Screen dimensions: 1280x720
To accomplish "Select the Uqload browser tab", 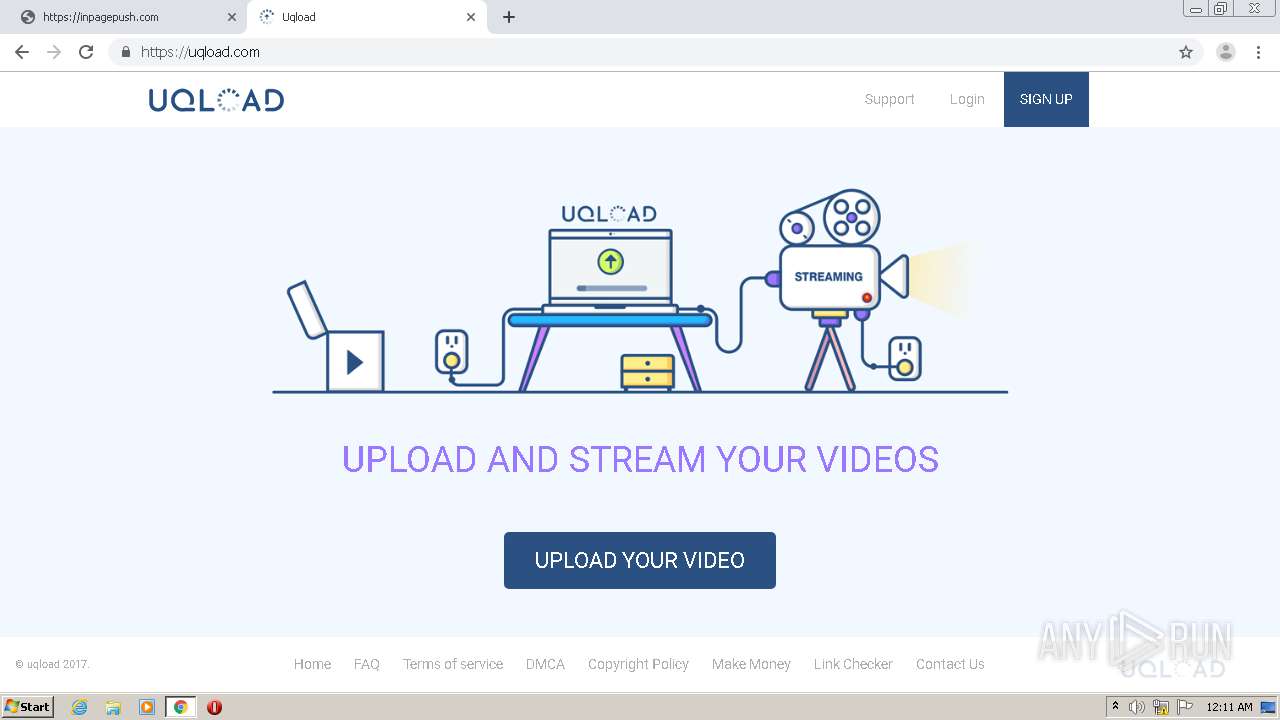I will [365, 17].
